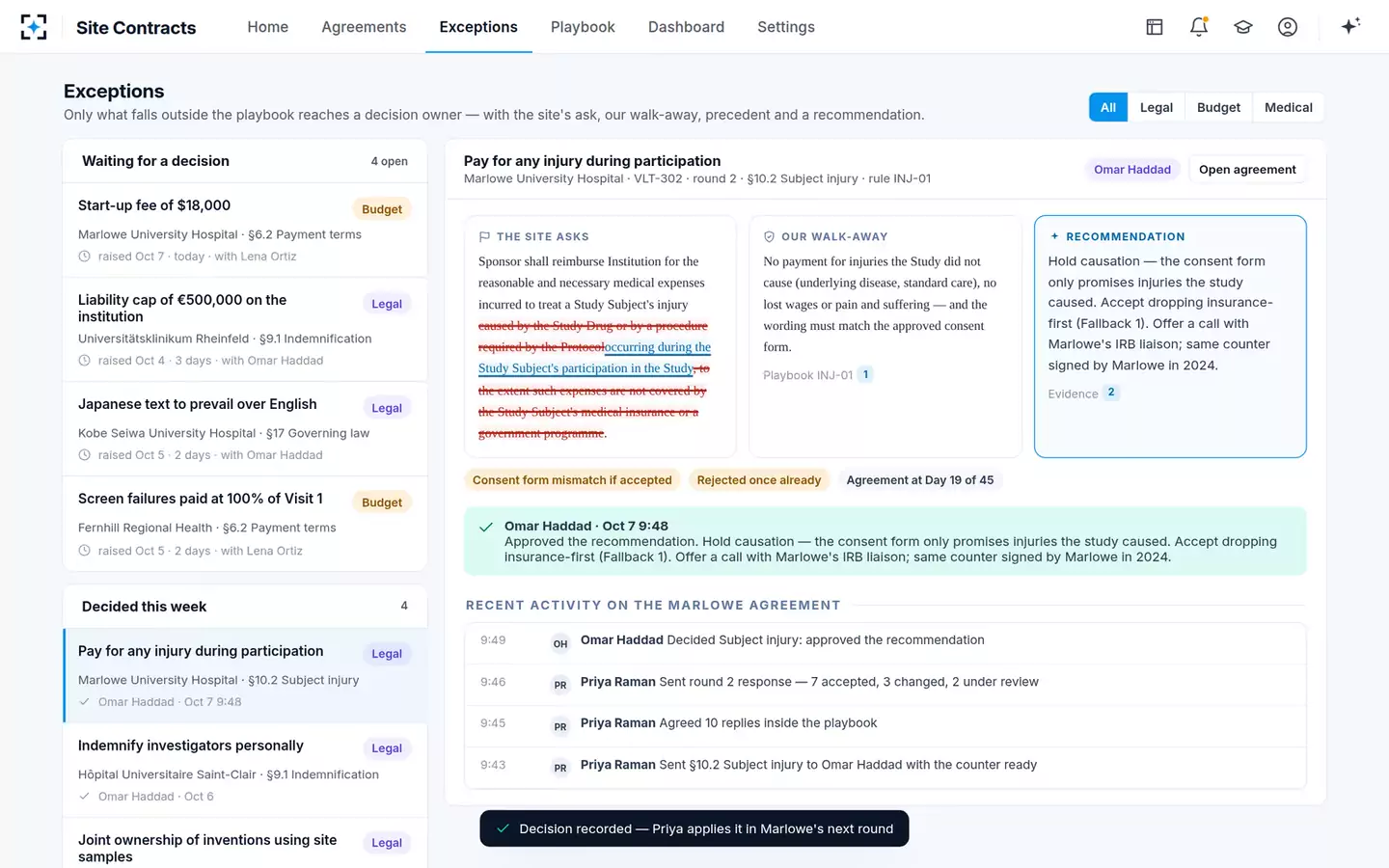The width and height of the screenshot is (1389, 868).
Task: Click Legal tag on Indemnify investigators item
Action: click(387, 748)
